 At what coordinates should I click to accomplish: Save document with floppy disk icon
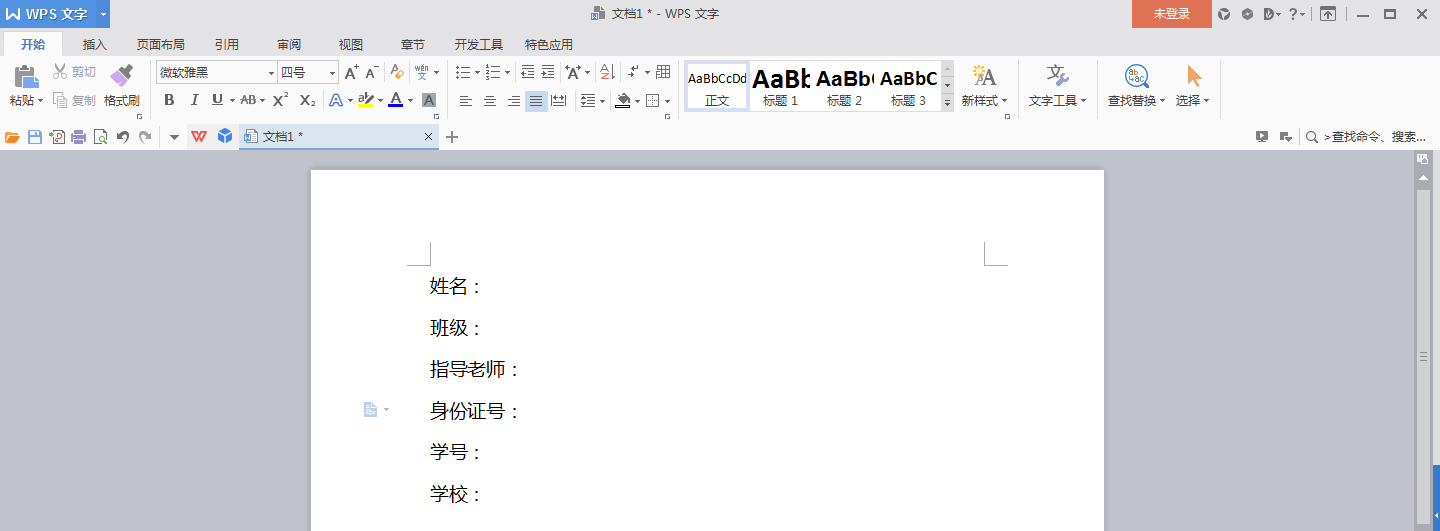pos(35,137)
